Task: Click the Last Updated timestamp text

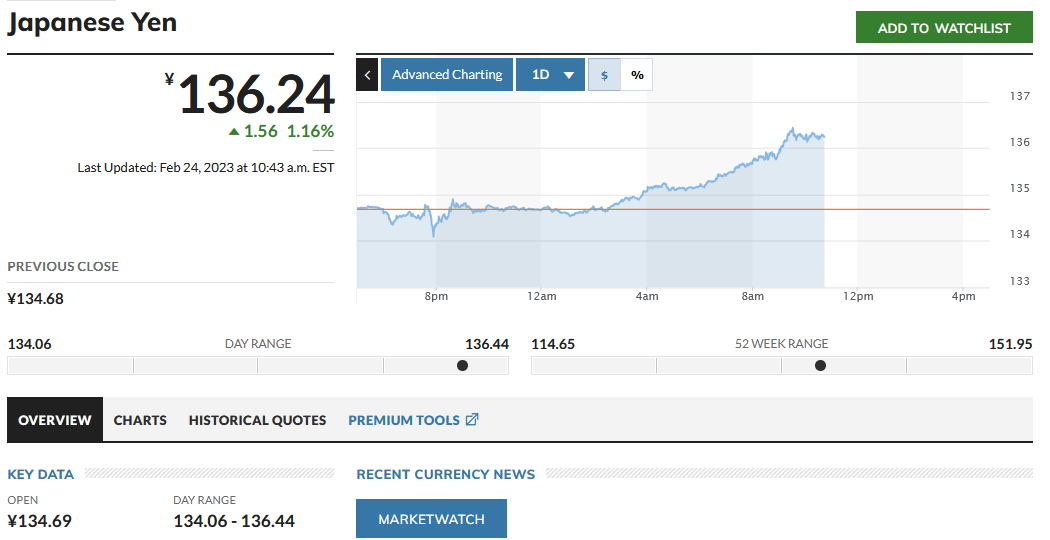Action: click(206, 167)
